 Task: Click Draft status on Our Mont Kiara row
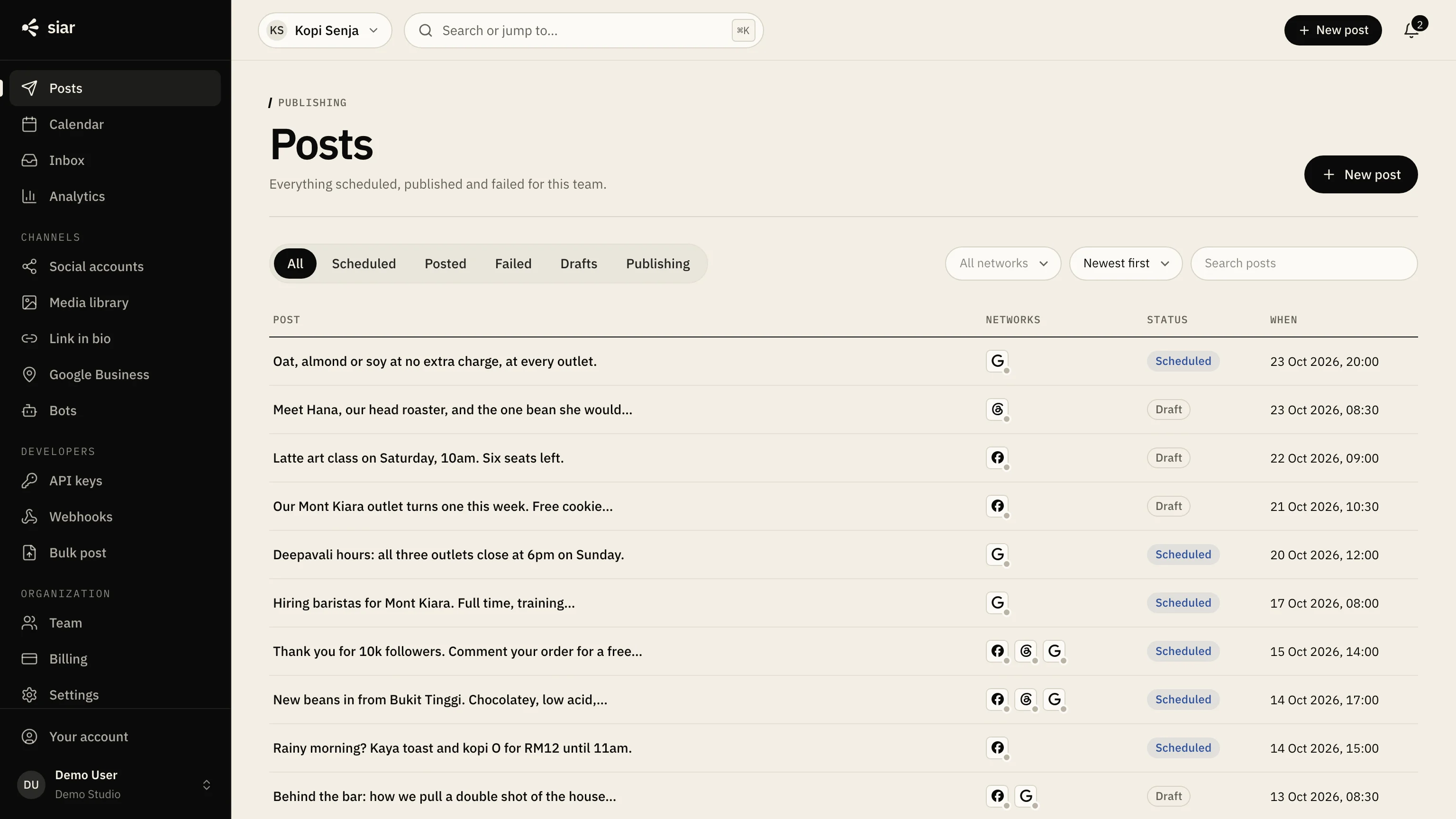pos(1168,507)
